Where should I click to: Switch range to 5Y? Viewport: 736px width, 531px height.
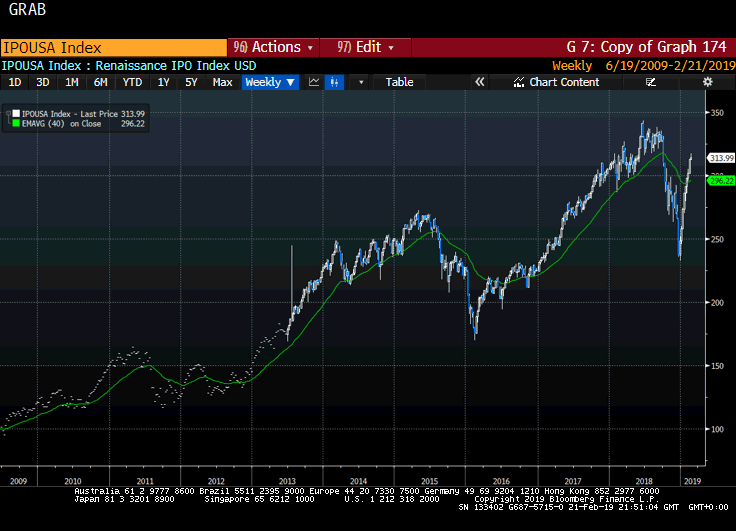191,82
